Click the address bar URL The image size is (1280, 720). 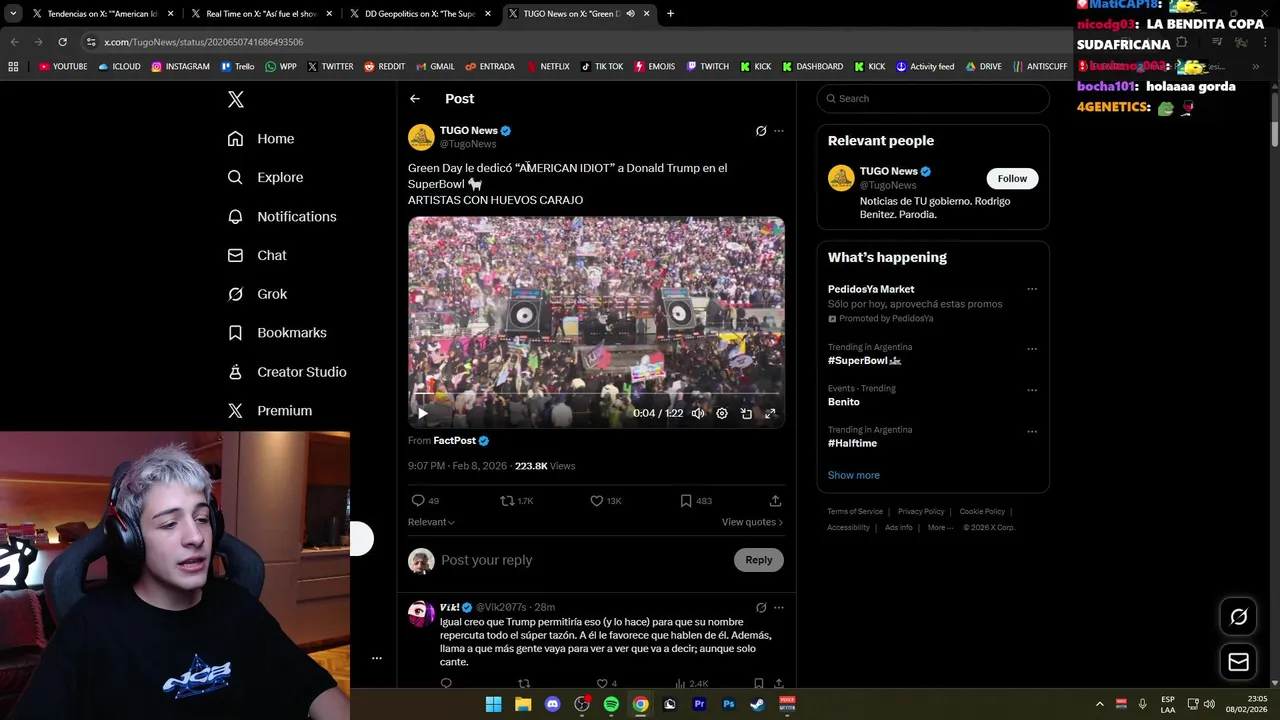203,42
